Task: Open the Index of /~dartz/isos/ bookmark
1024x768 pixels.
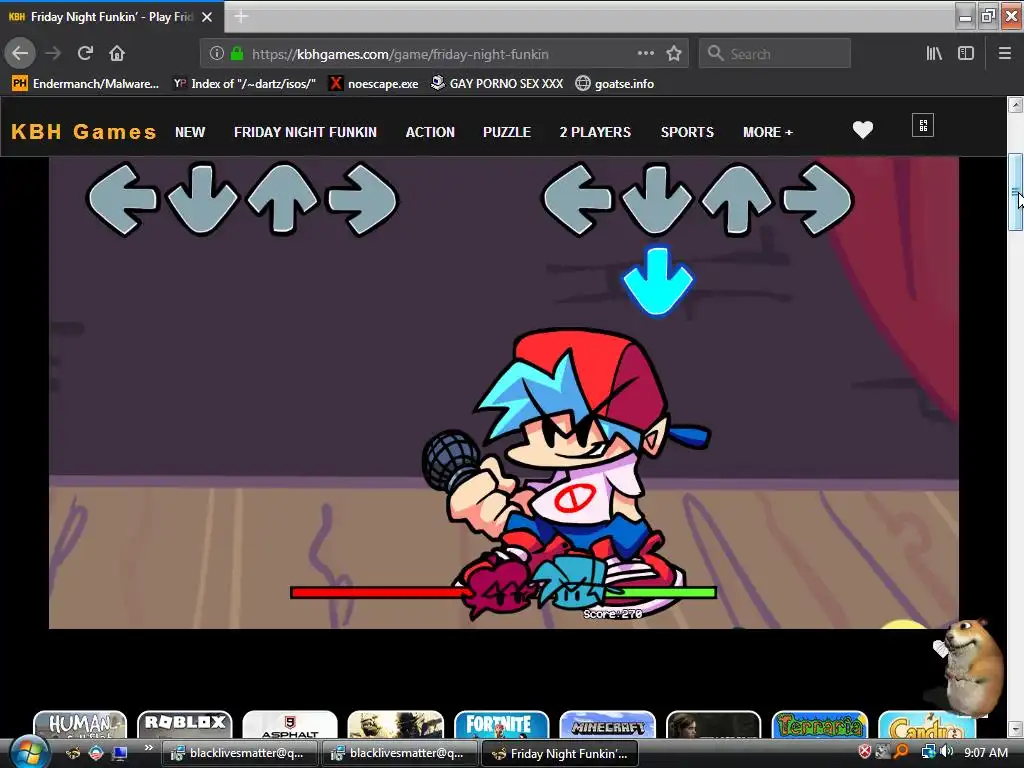Action: pos(244,84)
